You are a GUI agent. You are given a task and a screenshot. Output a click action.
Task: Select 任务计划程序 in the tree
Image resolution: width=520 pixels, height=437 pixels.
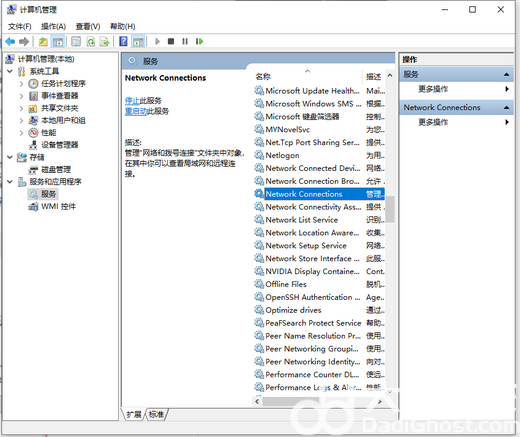(63, 83)
